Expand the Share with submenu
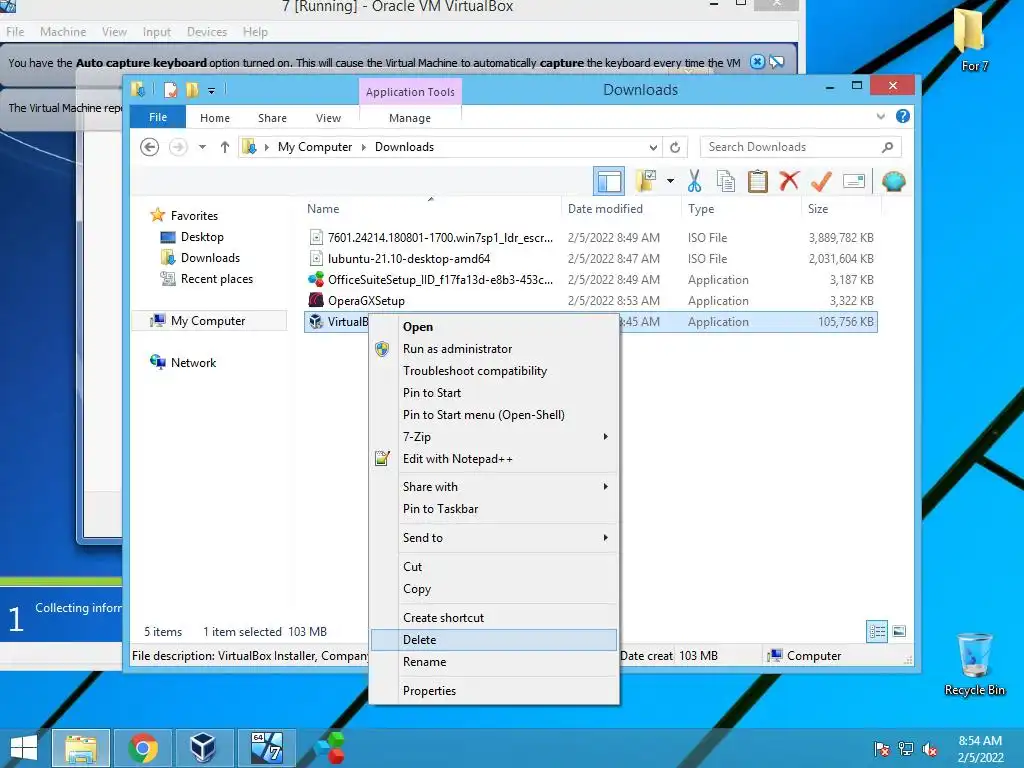 (494, 487)
